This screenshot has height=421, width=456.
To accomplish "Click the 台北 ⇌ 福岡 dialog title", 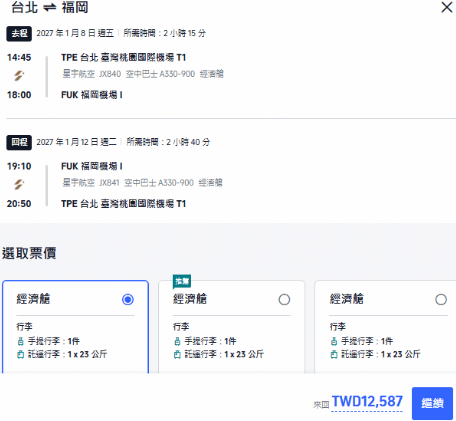I will coord(50,7).
